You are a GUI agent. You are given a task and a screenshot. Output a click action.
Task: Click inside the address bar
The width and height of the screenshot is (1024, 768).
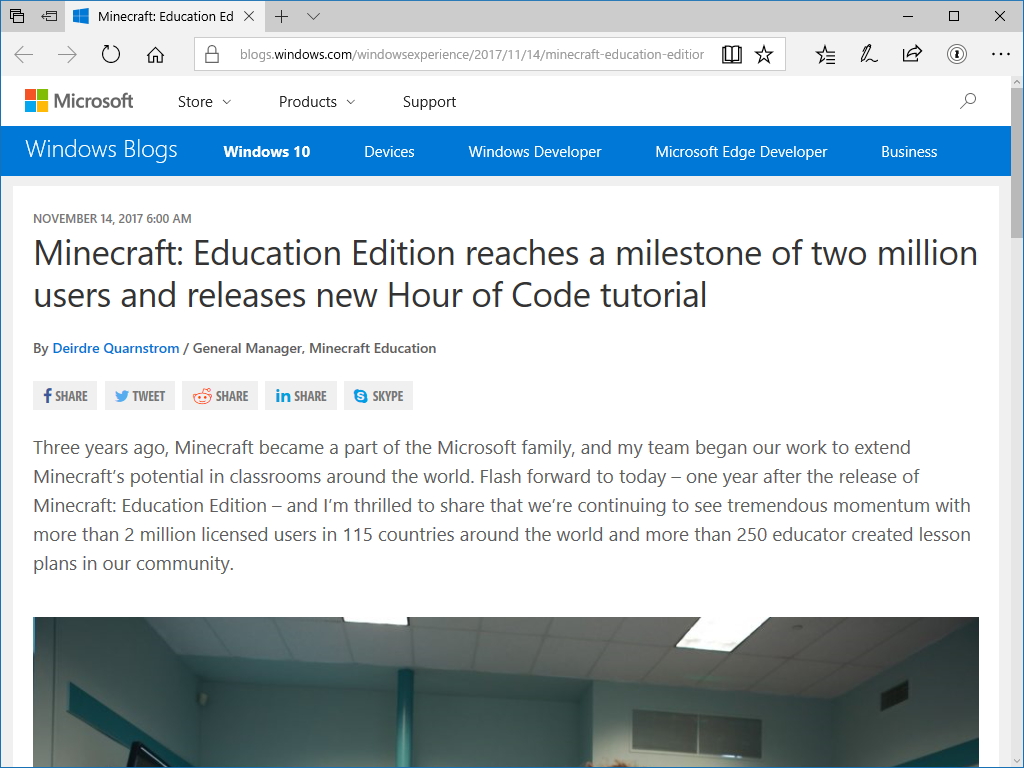click(450, 54)
